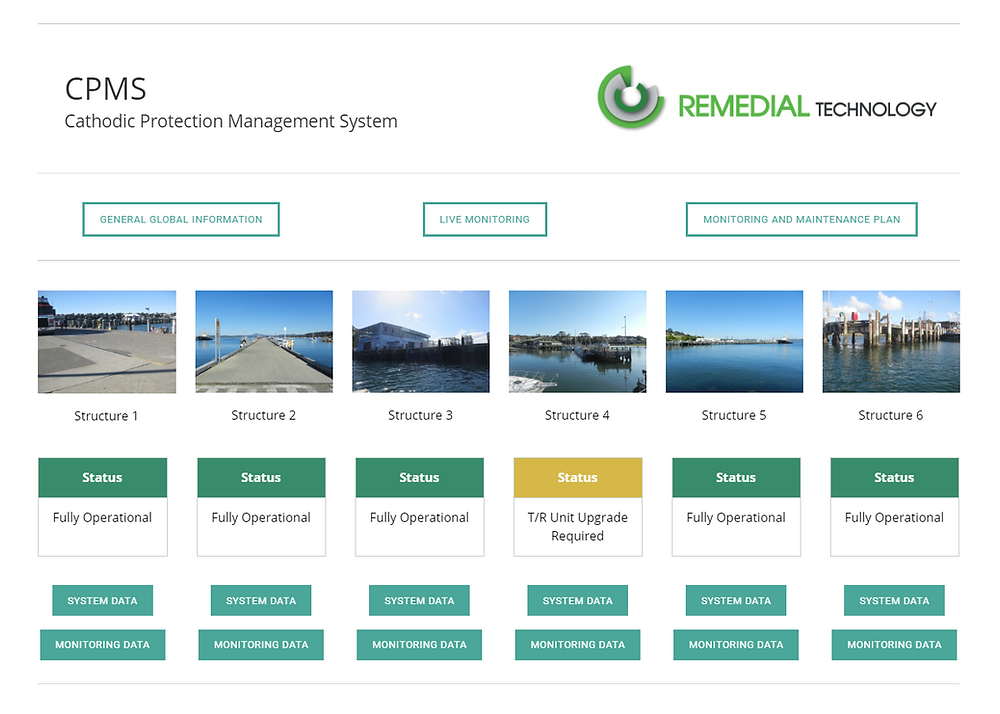This screenshot has height=714, width=1000.
Task: Open General Global Information
Action: [x=180, y=219]
